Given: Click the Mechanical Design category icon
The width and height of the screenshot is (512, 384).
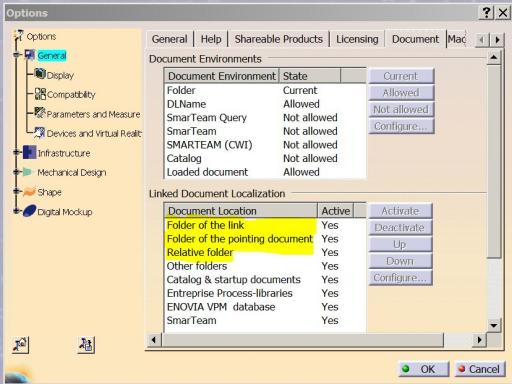Looking at the screenshot, I should click(x=28, y=172).
